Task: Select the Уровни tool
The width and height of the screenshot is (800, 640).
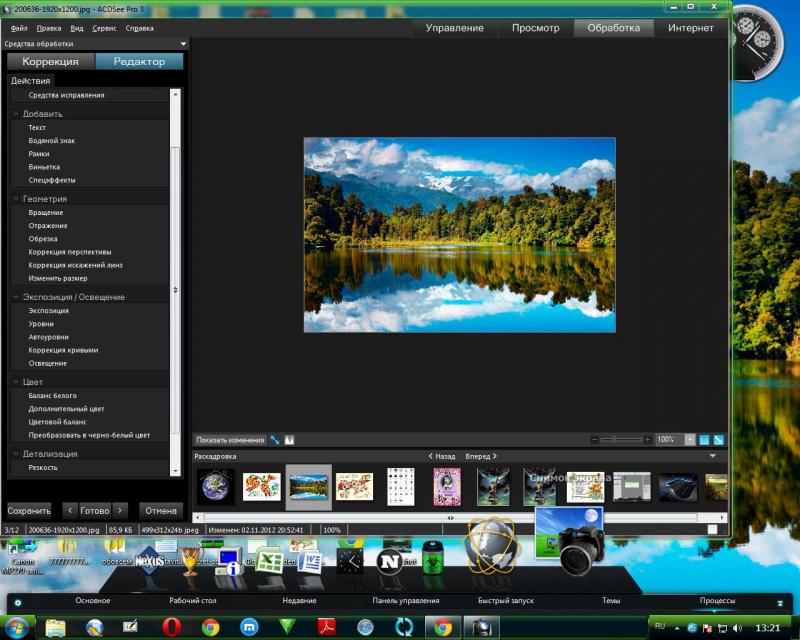Action: [41, 324]
